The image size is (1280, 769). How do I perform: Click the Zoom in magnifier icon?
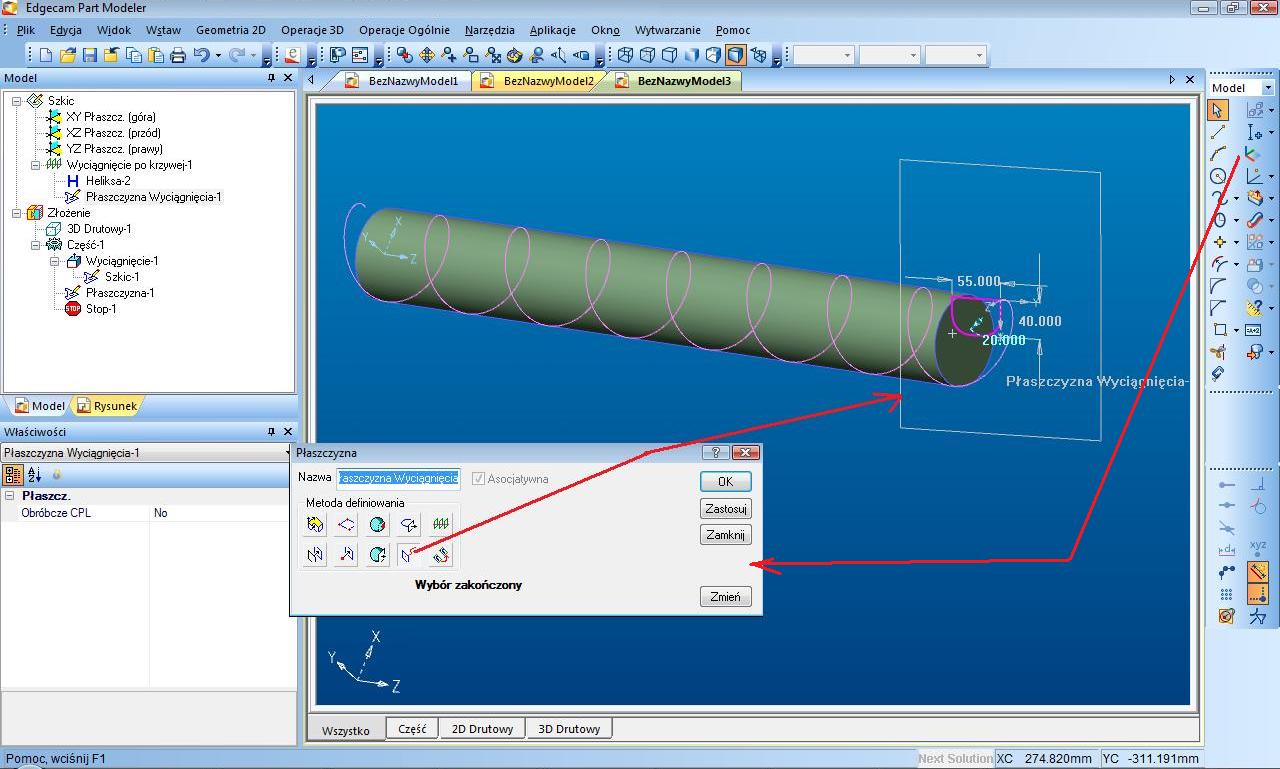point(449,55)
